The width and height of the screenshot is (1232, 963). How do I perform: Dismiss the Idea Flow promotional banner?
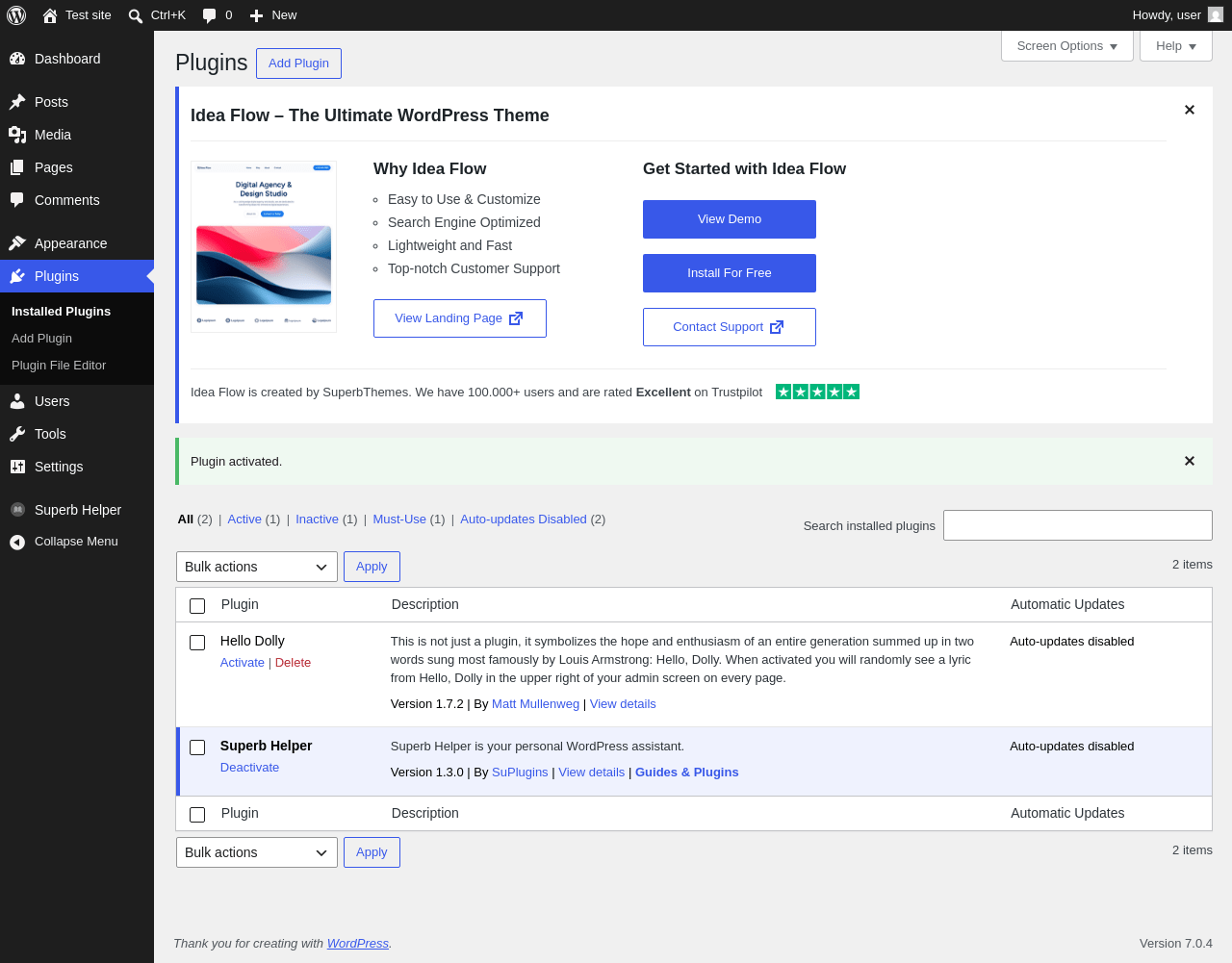click(1190, 110)
